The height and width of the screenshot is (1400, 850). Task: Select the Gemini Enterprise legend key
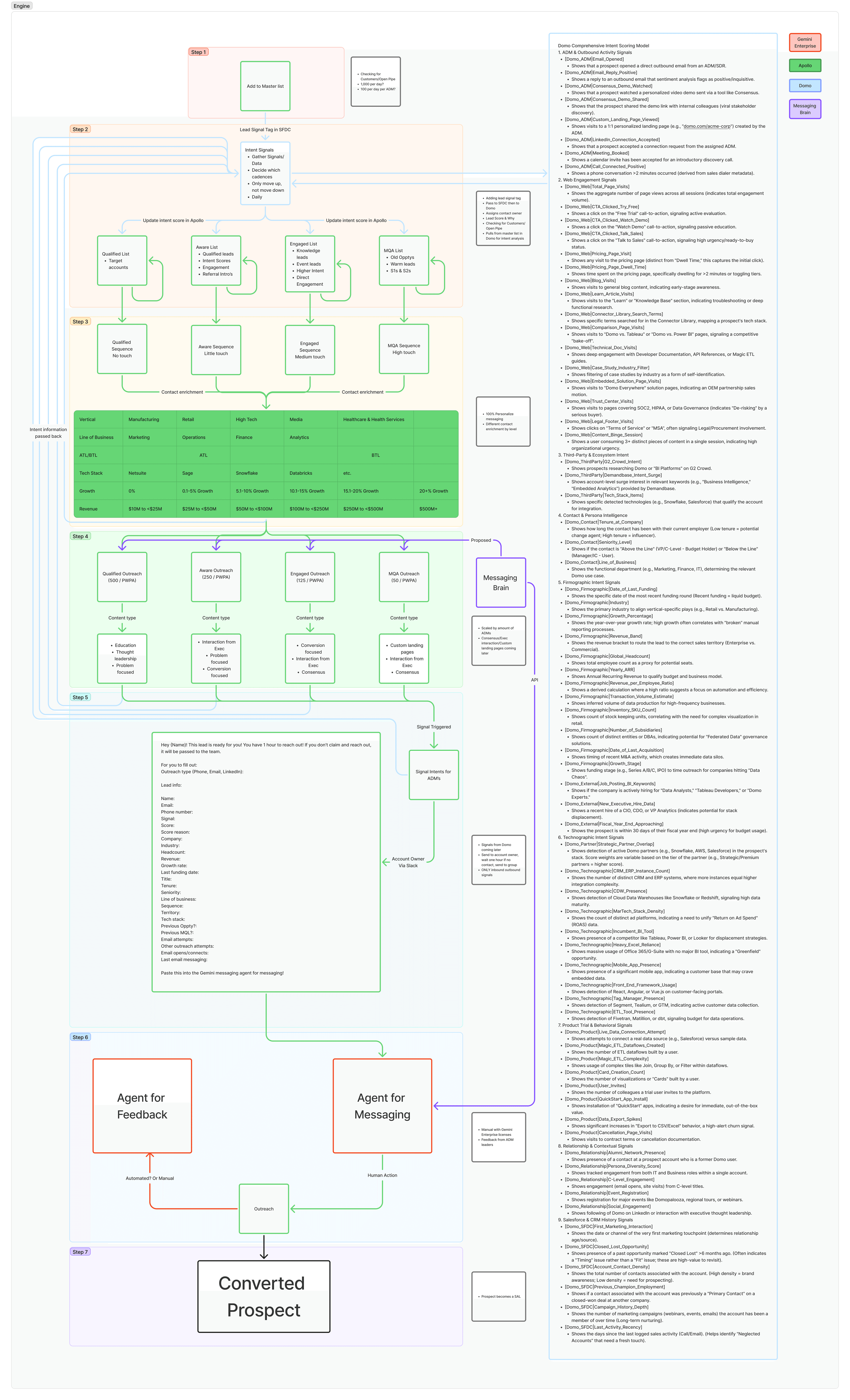(805, 42)
